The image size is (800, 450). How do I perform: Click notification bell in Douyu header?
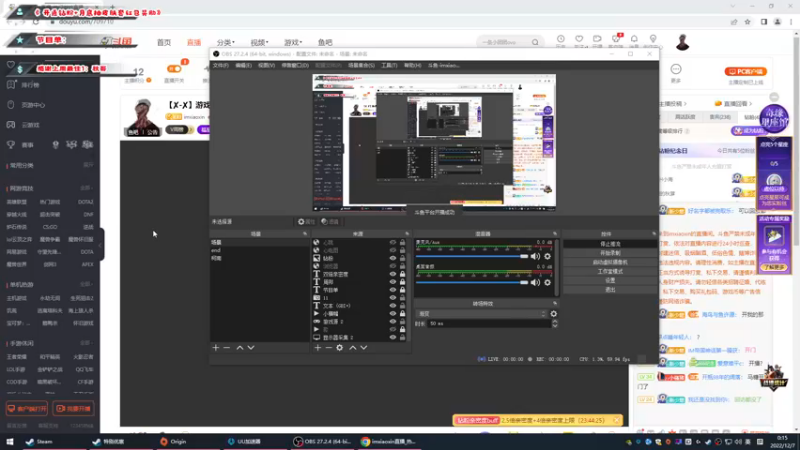(x=634, y=39)
